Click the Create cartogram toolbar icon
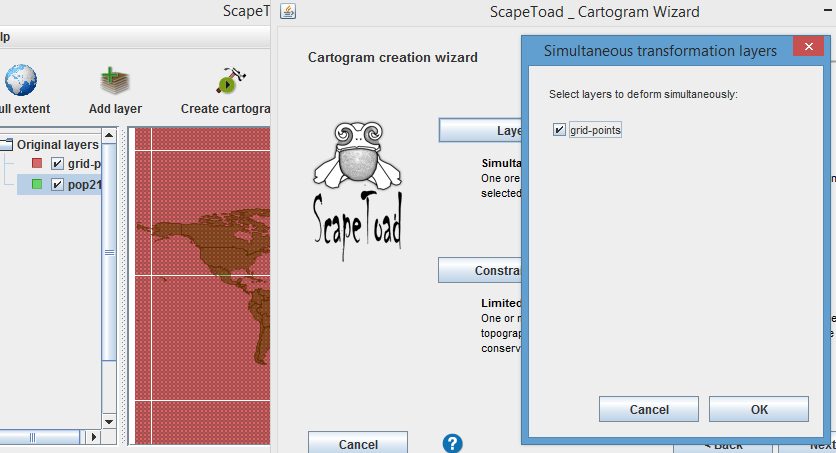 pyautogui.click(x=230, y=80)
